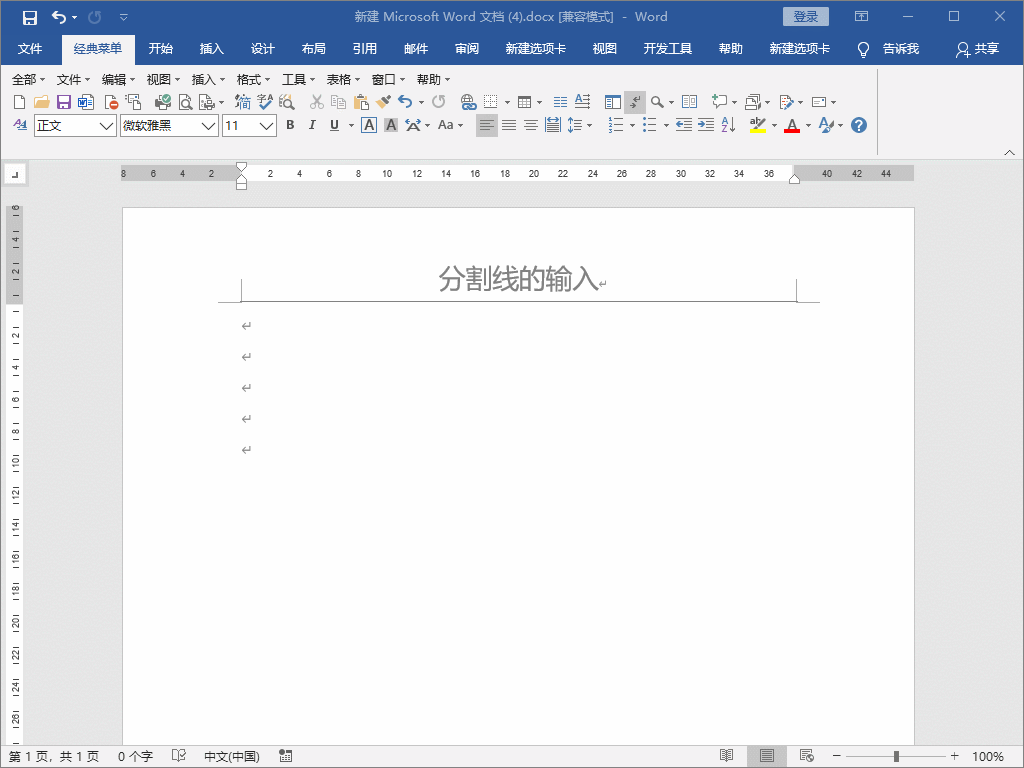Click the 告诉我 search box
This screenshot has height=768, width=1024.
click(888, 49)
